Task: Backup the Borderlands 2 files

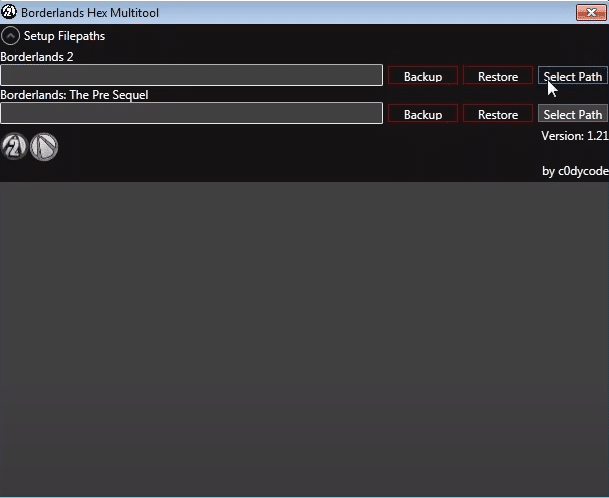Action: coord(423,76)
